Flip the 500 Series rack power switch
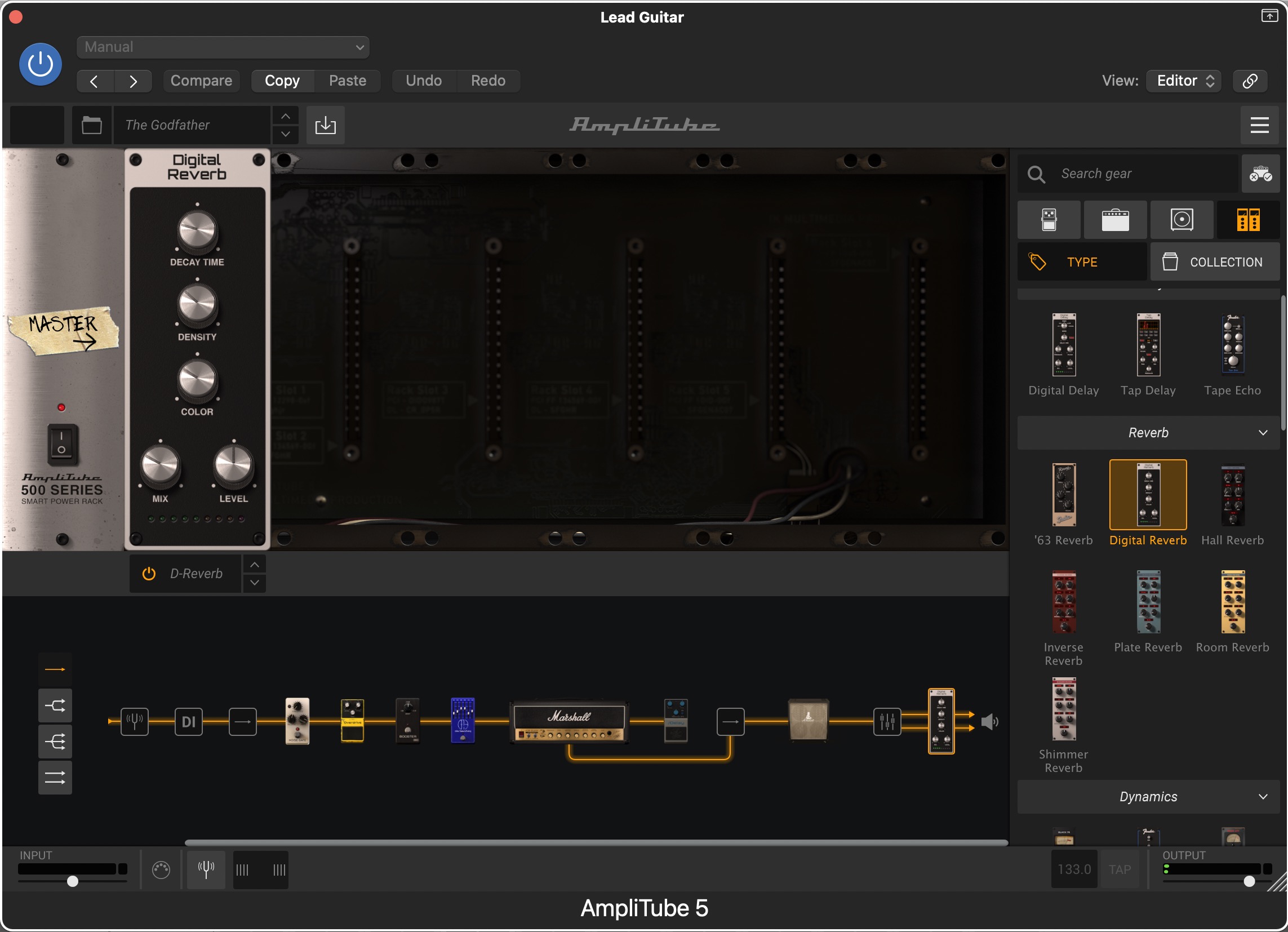This screenshot has width=1288, height=932. coord(61,444)
